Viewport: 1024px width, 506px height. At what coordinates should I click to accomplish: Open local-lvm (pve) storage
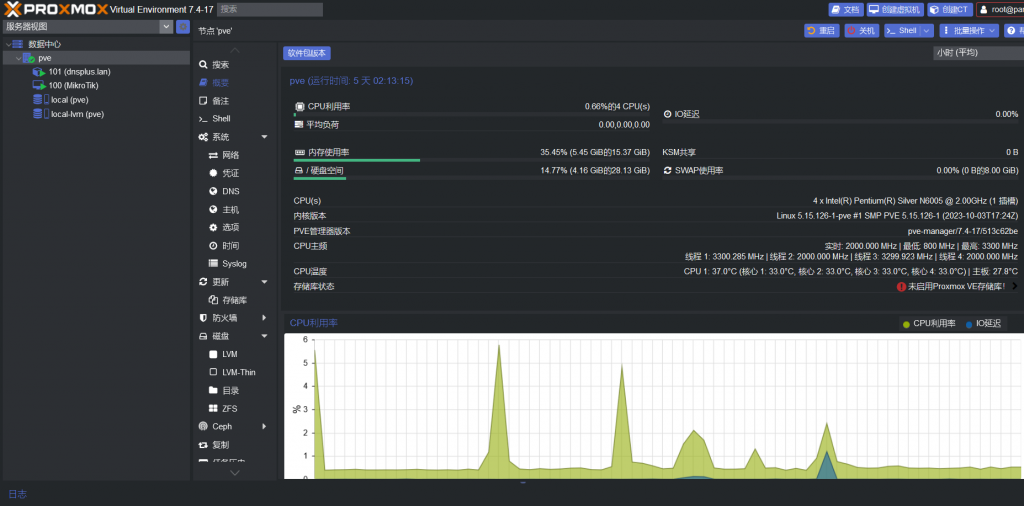[77, 114]
